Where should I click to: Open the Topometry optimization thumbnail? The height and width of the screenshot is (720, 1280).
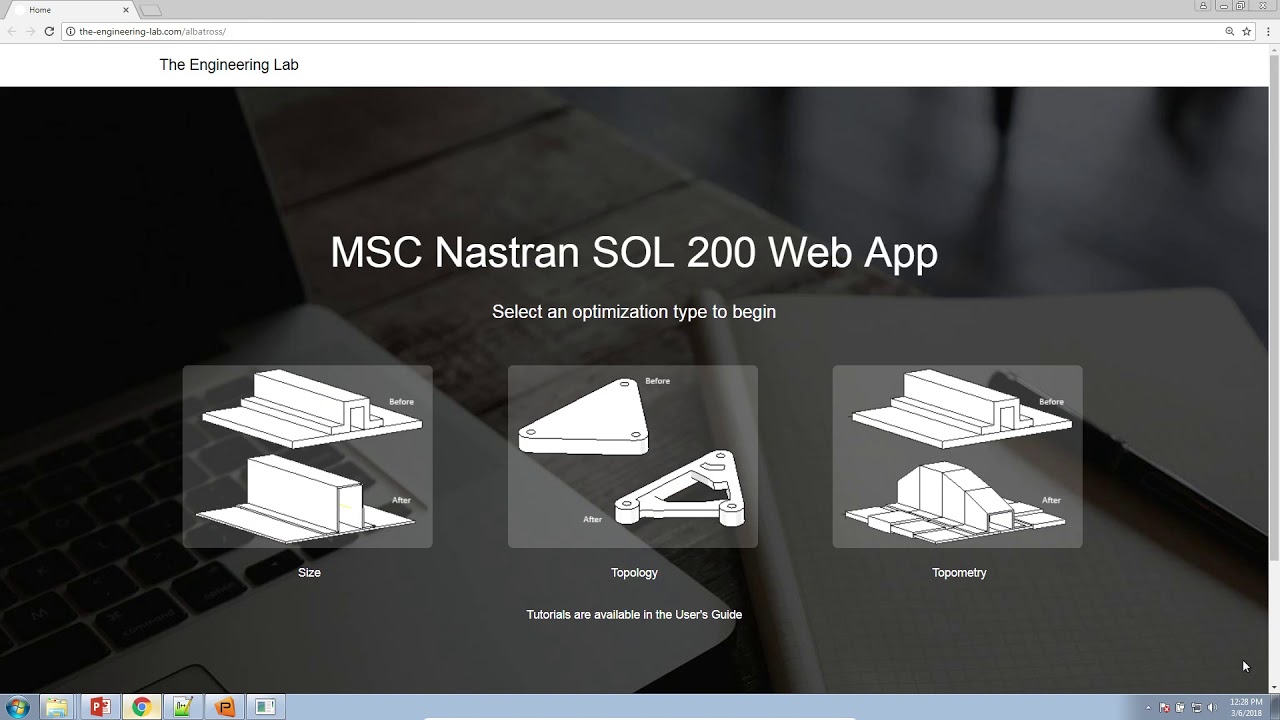pyautogui.click(x=957, y=456)
